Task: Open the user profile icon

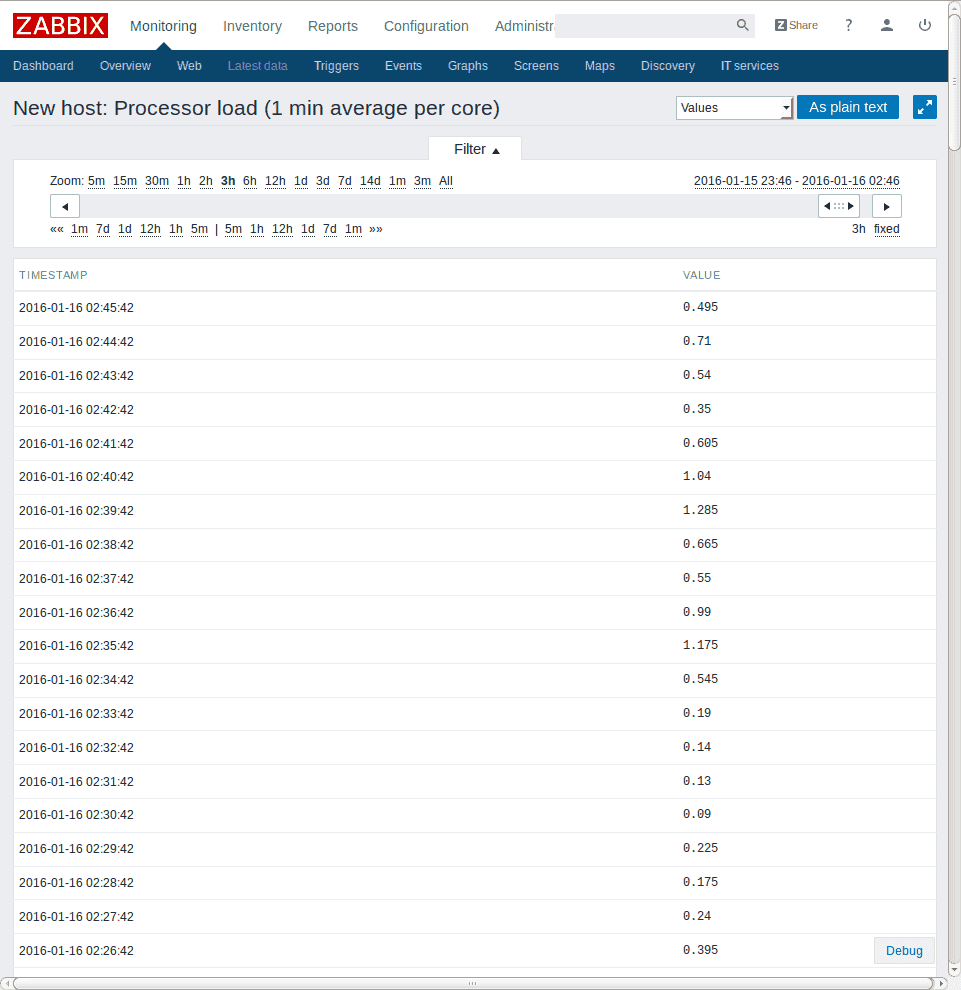Action: coord(886,25)
